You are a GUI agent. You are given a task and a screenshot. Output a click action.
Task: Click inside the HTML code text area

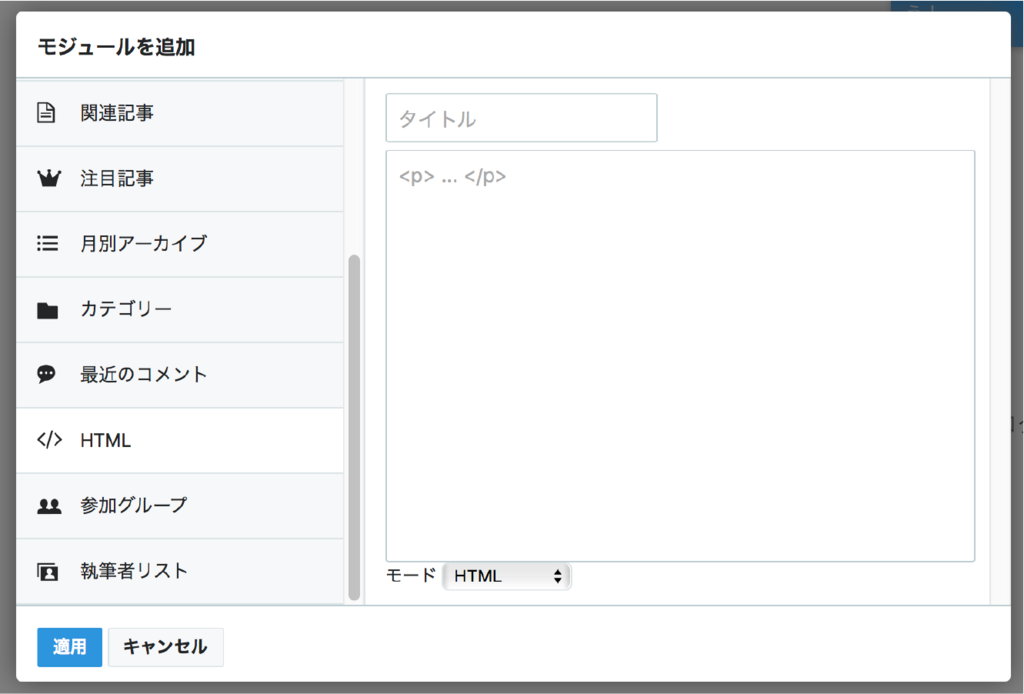coord(680,356)
